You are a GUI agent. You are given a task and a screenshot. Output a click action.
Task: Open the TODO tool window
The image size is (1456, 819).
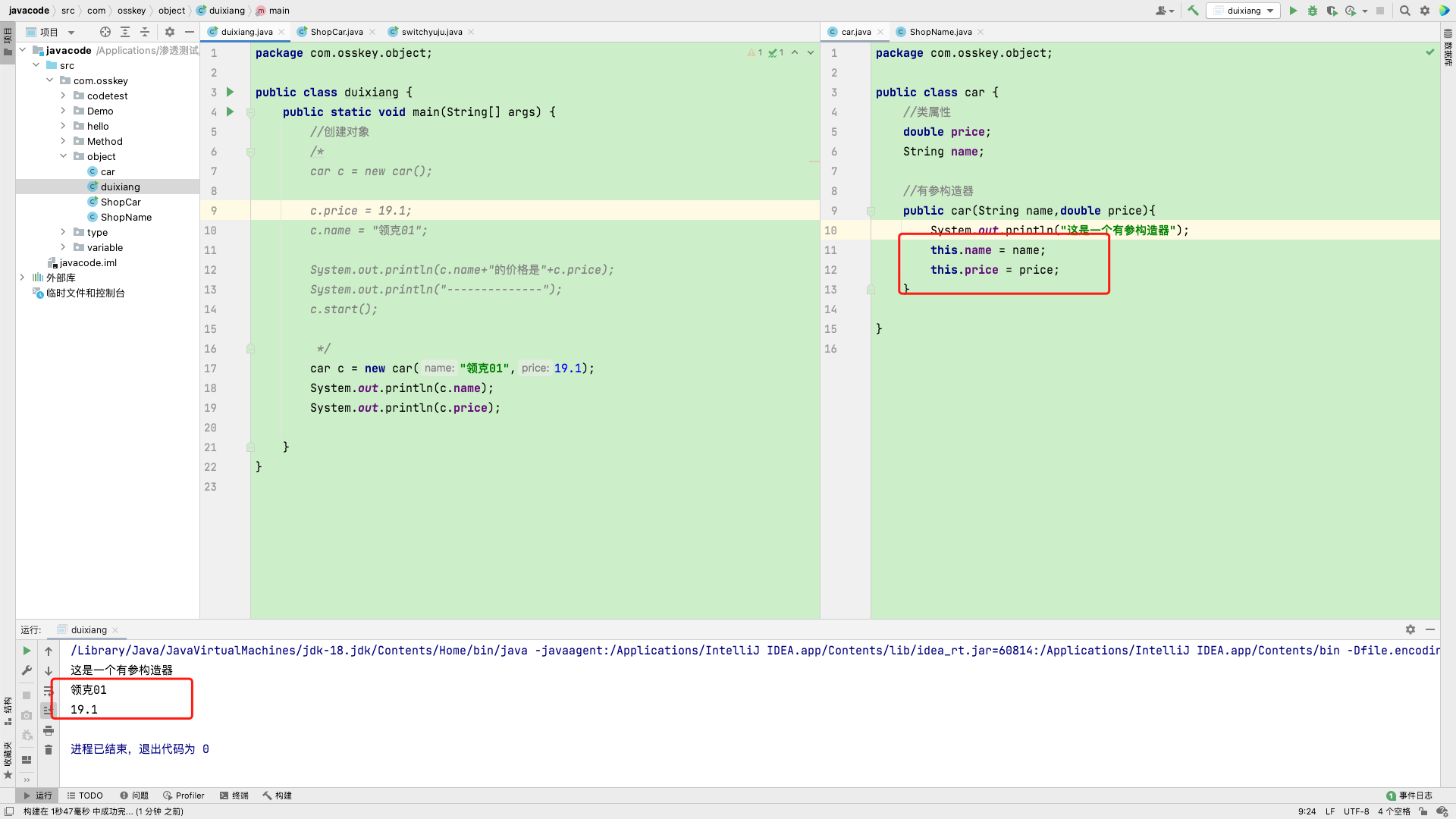[85, 795]
